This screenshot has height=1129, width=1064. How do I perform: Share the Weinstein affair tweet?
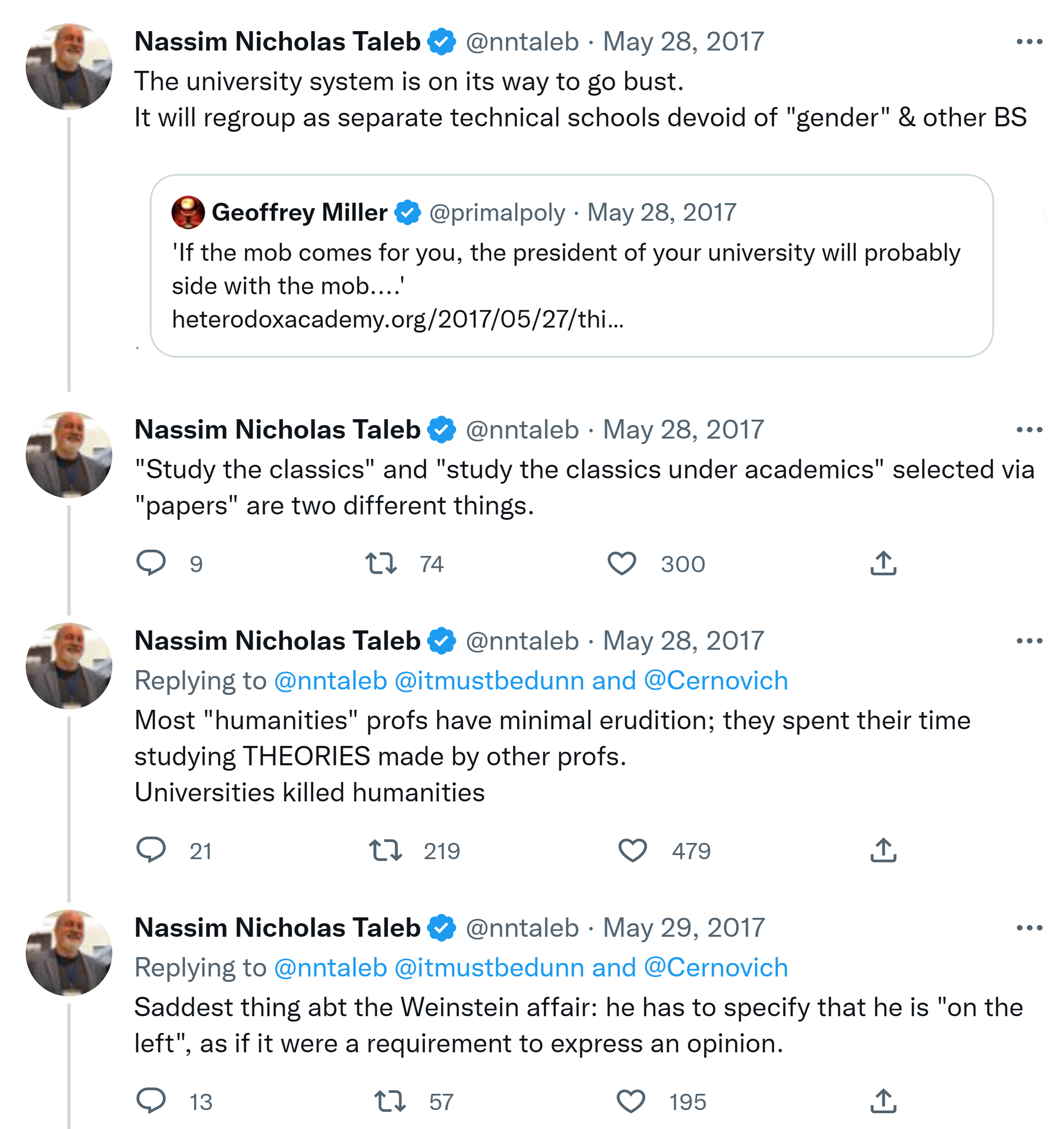click(883, 1101)
